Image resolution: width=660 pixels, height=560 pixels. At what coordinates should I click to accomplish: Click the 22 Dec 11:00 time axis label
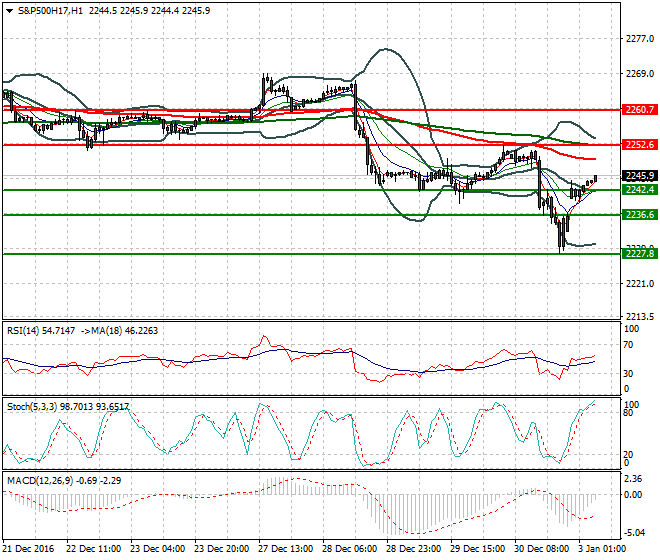pyautogui.click(x=93, y=549)
